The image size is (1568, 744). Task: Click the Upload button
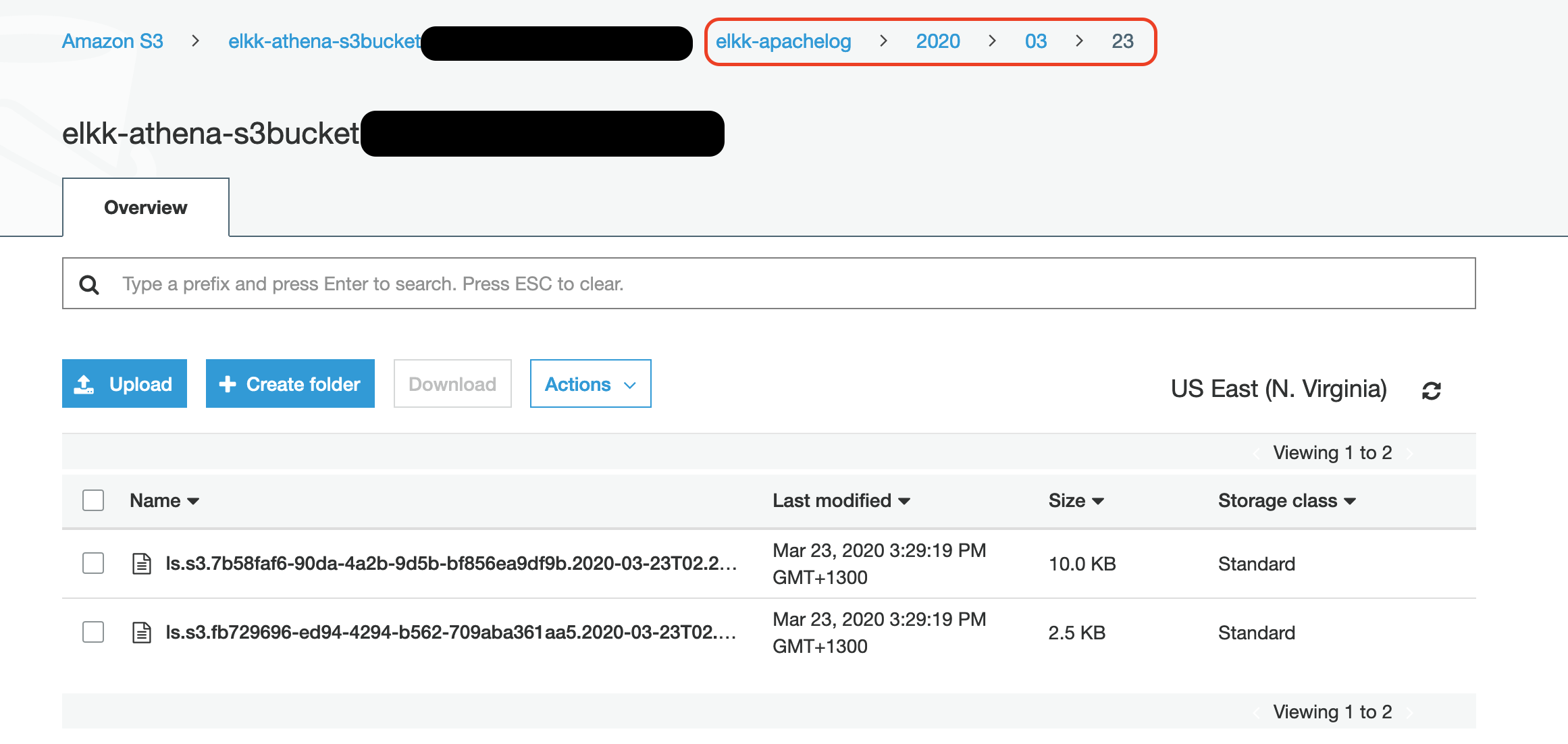(x=124, y=383)
